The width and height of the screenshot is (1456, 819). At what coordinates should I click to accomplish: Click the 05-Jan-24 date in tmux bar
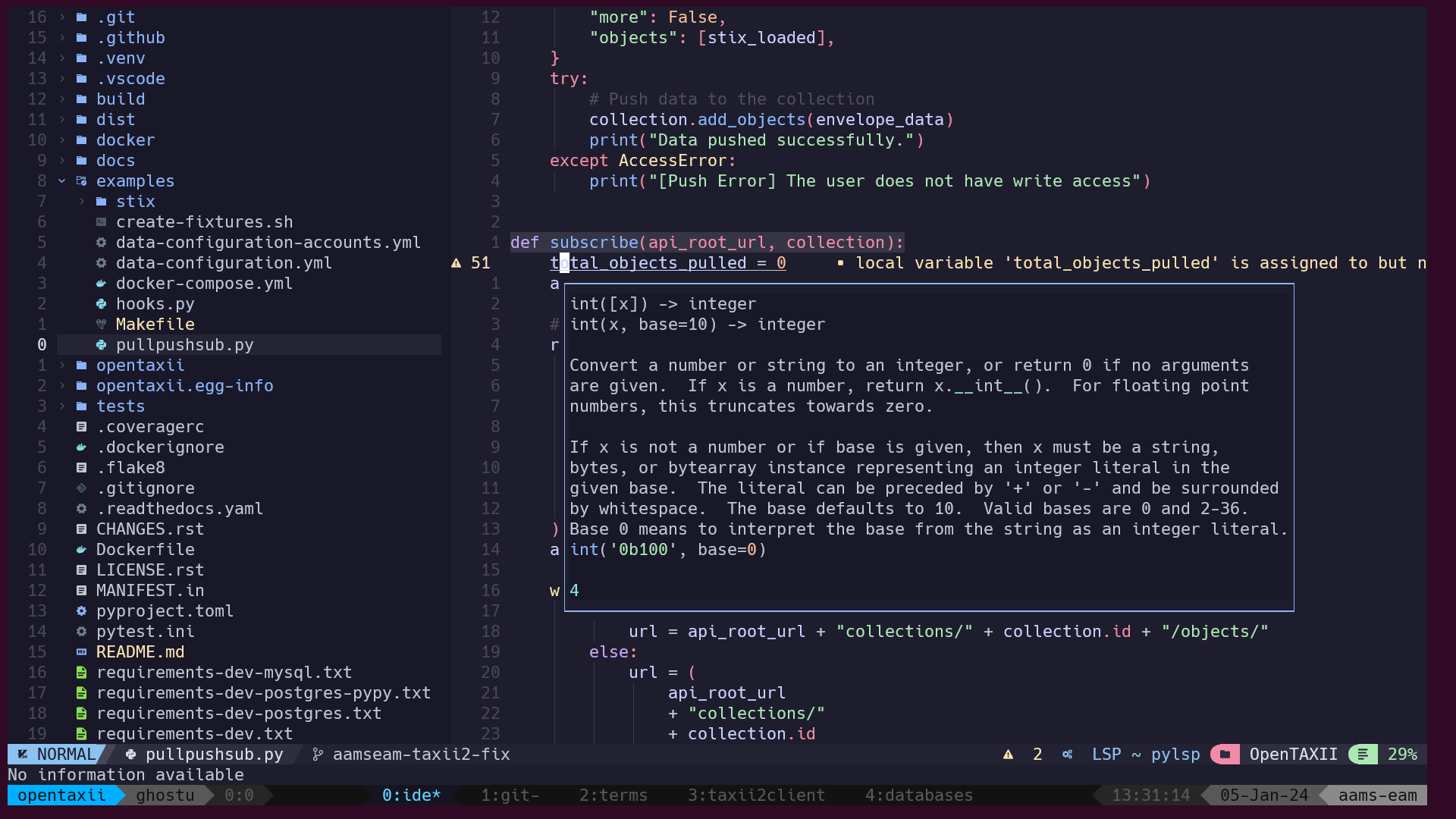pyautogui.click(x=1264, y=795)
